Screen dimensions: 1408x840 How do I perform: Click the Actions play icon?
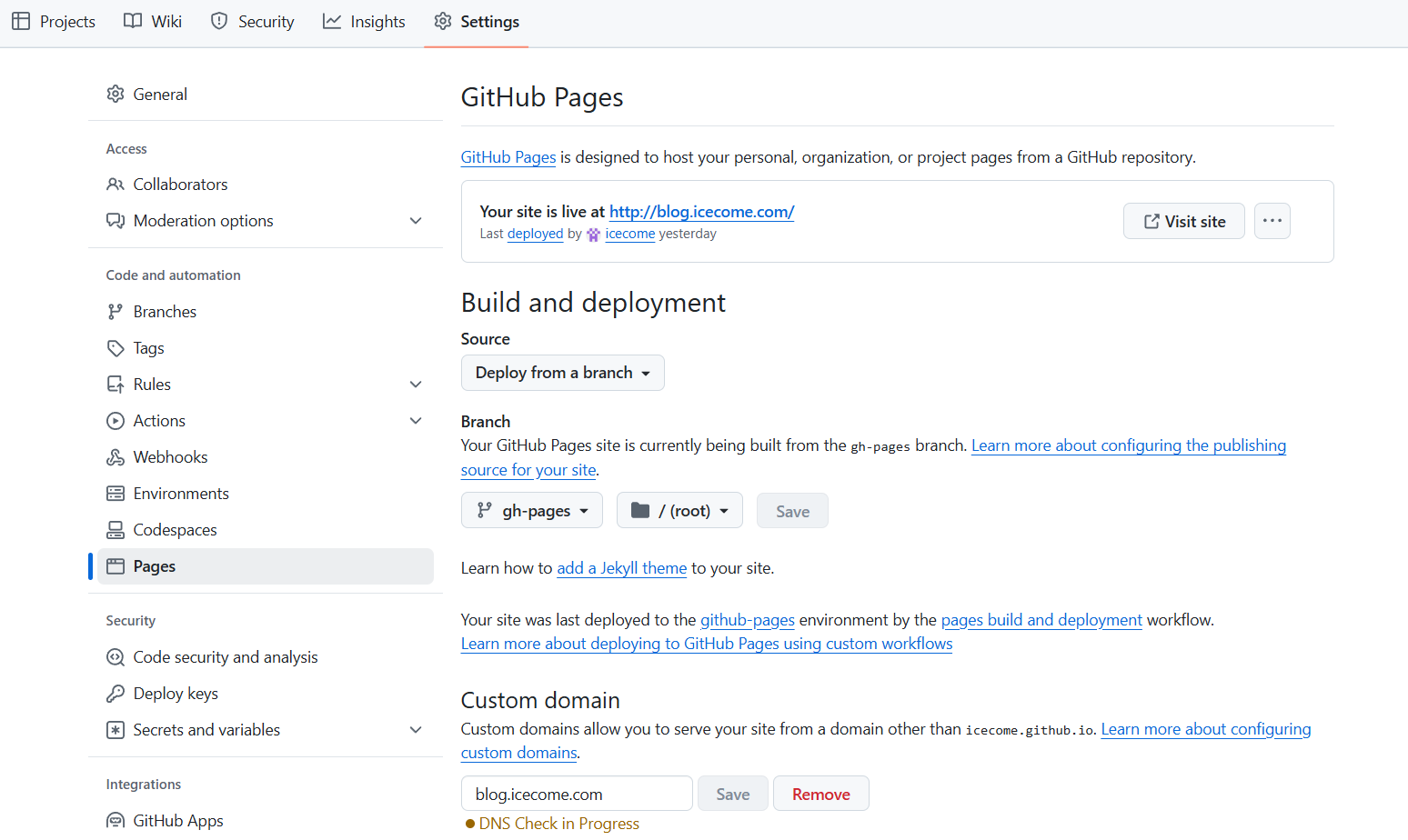(x=116, y=421)
